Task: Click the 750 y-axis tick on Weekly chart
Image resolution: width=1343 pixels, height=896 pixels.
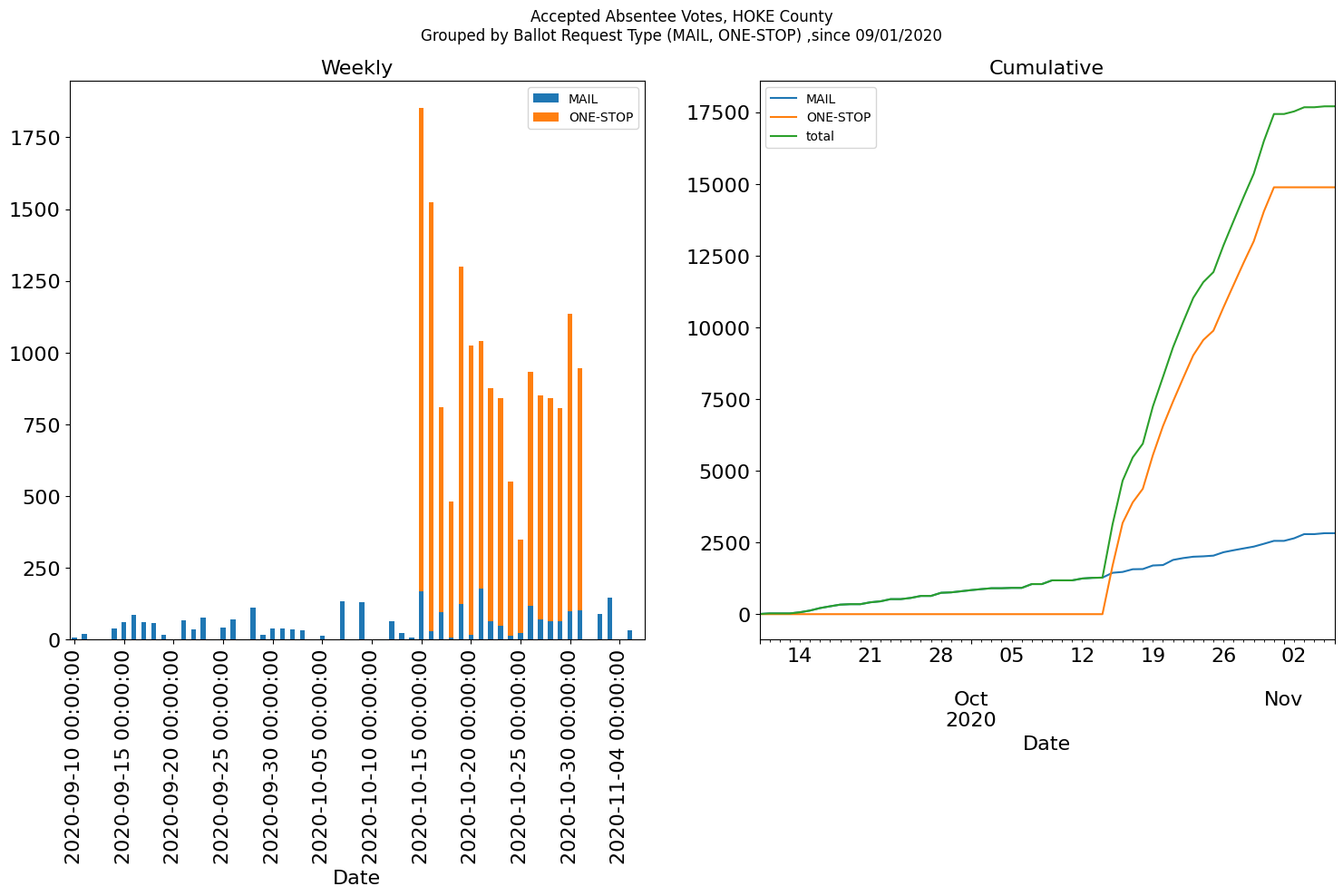Action: 41,425
